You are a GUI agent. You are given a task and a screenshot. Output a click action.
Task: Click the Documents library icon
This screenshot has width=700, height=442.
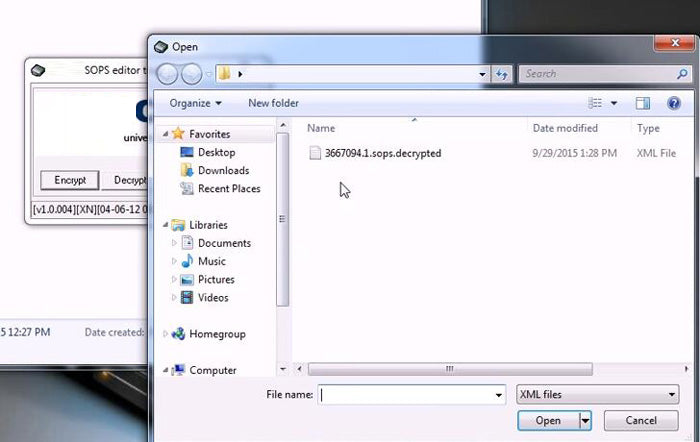pyautogui.click(x=188, y=243)
